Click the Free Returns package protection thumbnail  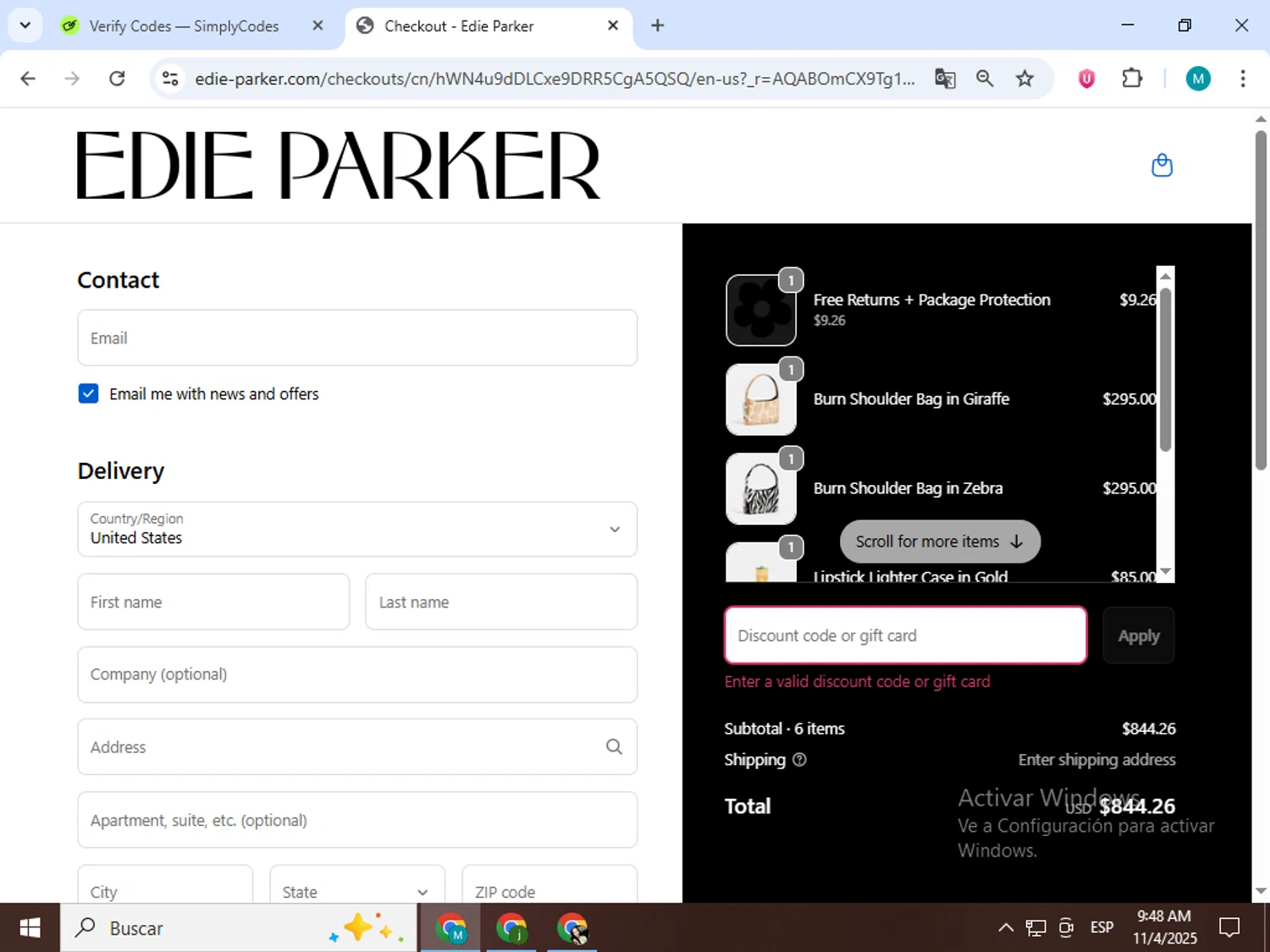[x=761, y=310]
